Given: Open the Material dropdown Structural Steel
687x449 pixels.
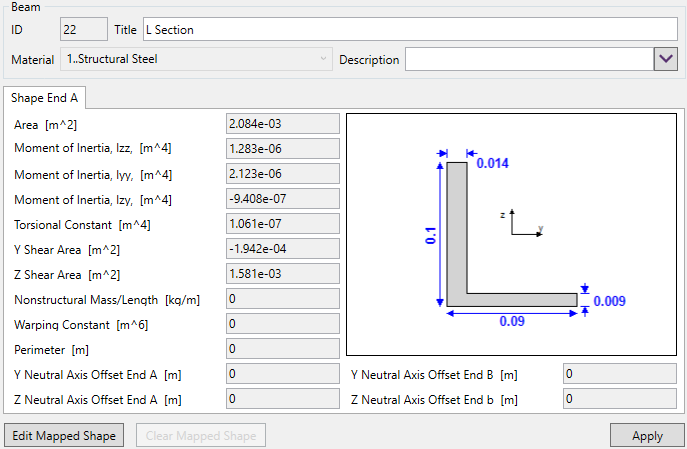Looking at the screenshot, I should click(196, 59).
